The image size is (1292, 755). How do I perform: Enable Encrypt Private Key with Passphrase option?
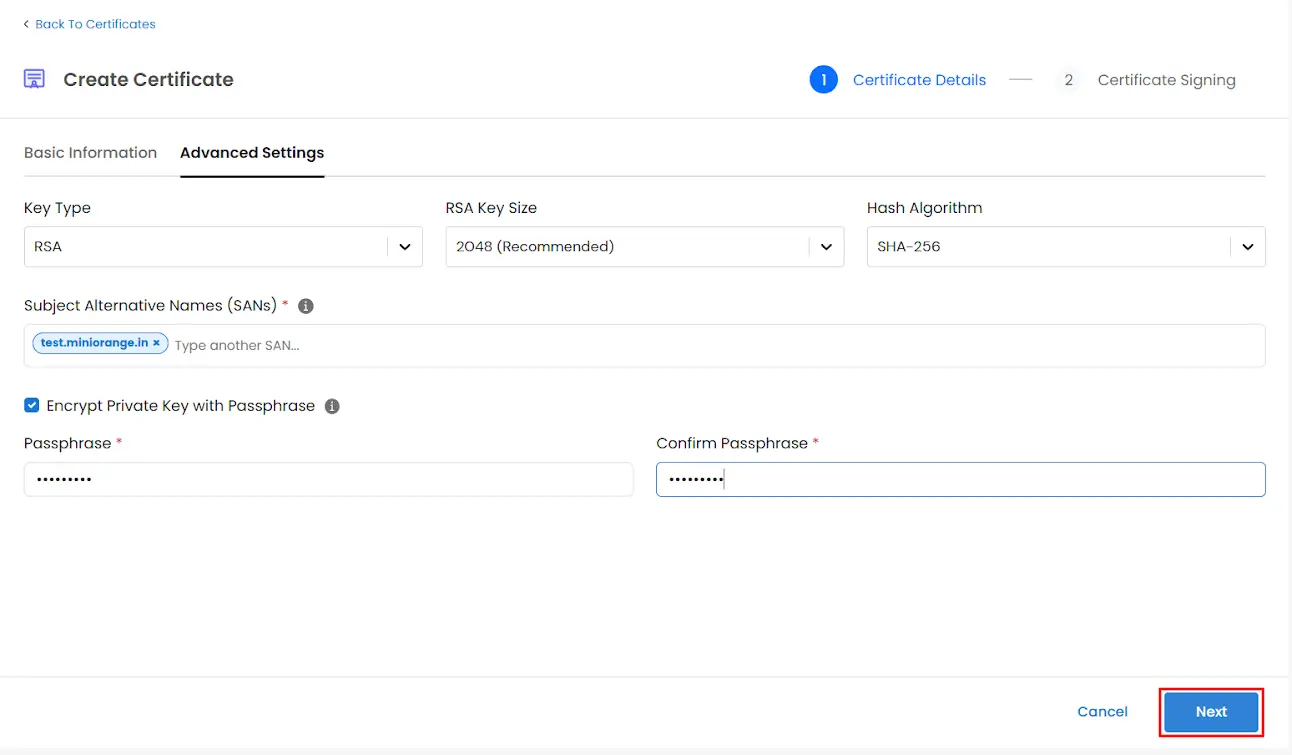(31, 405)
